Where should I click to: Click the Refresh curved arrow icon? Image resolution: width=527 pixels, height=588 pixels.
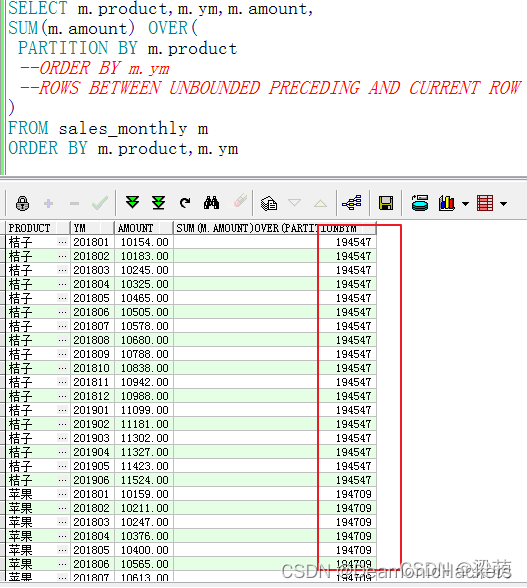(185, 203)
